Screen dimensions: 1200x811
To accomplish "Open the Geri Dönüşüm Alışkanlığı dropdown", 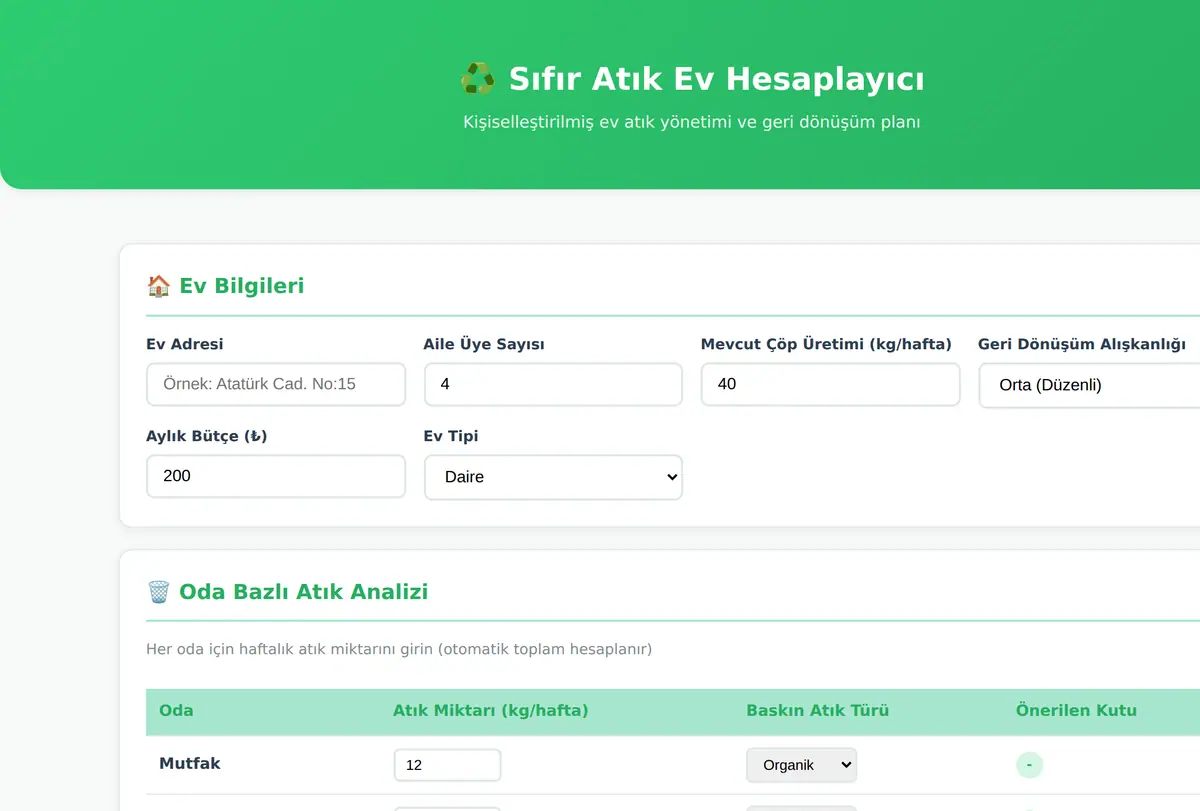I will coord(1089,385).
